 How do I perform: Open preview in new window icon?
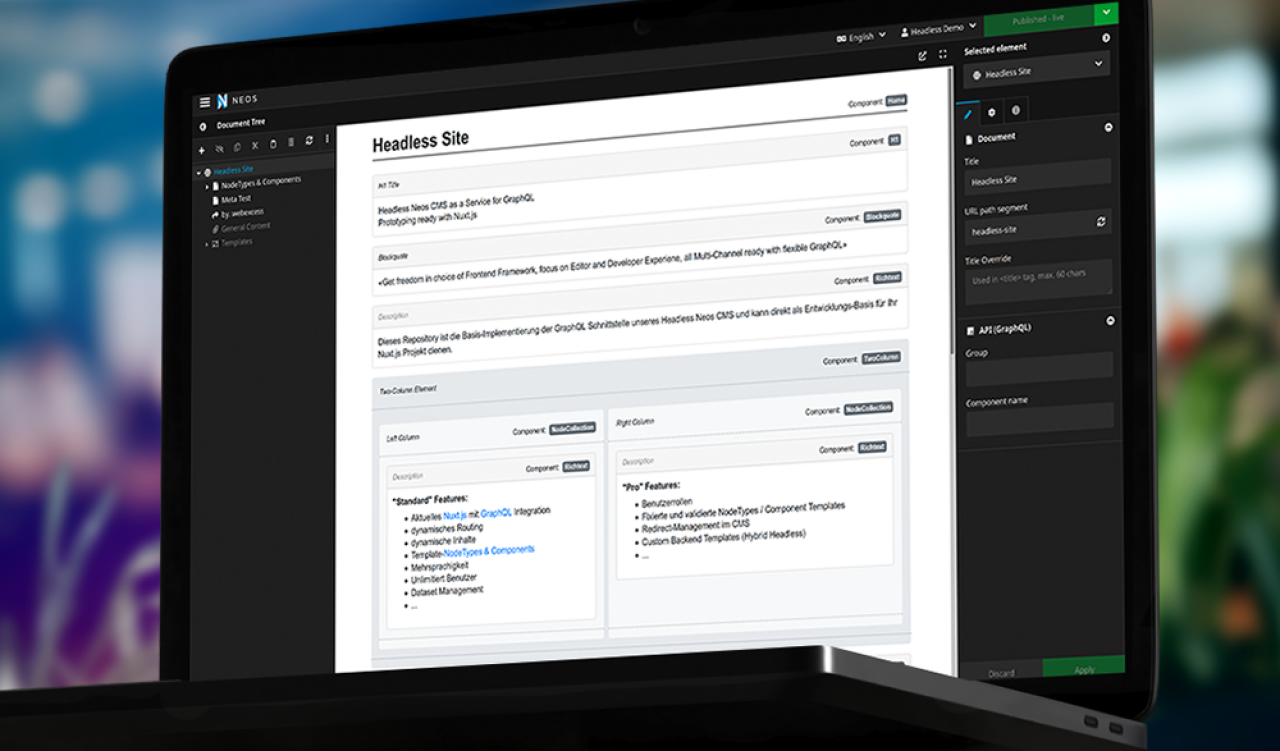coord(922,56)
